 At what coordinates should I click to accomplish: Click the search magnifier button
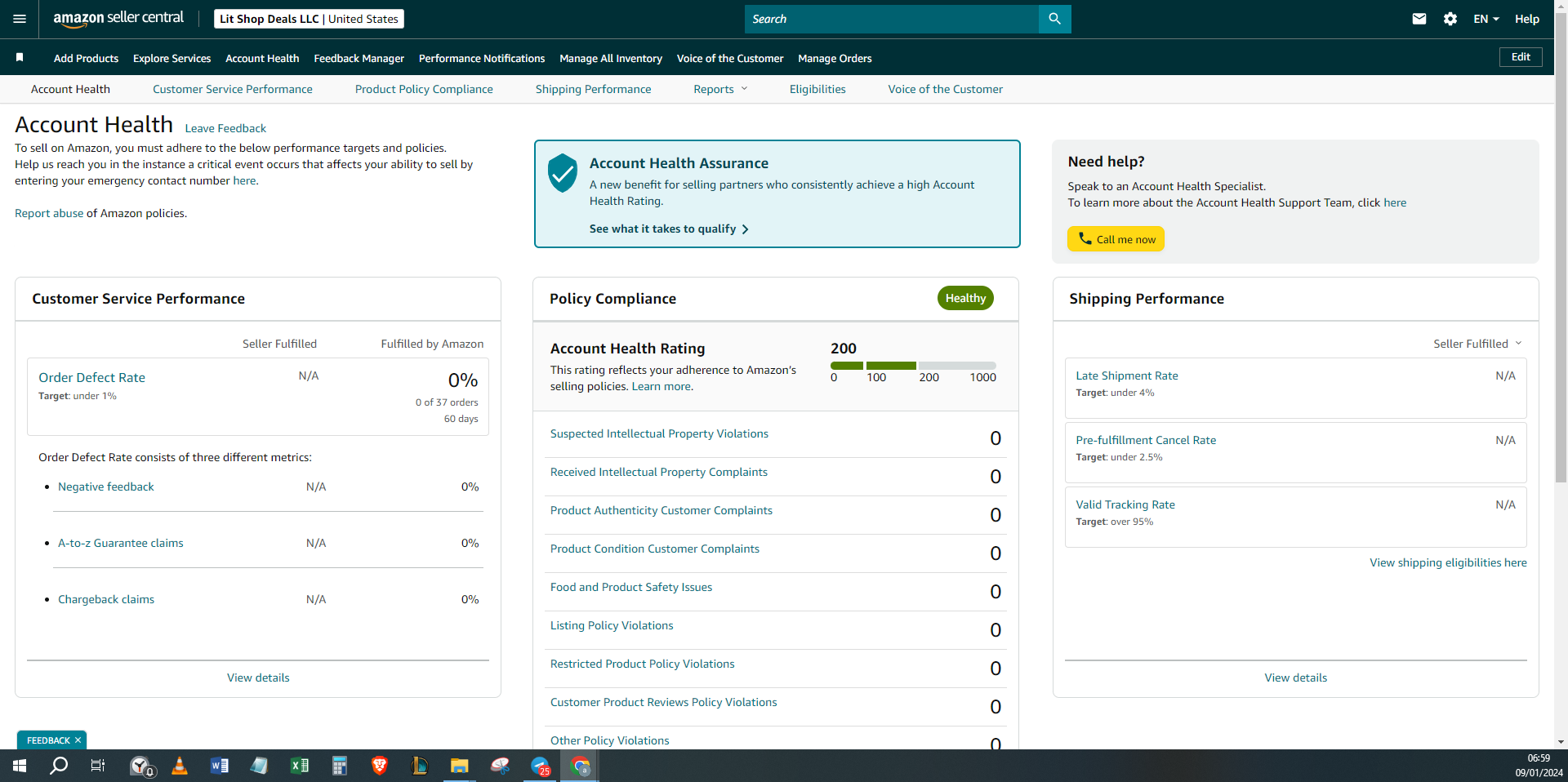coord(1054,19)
